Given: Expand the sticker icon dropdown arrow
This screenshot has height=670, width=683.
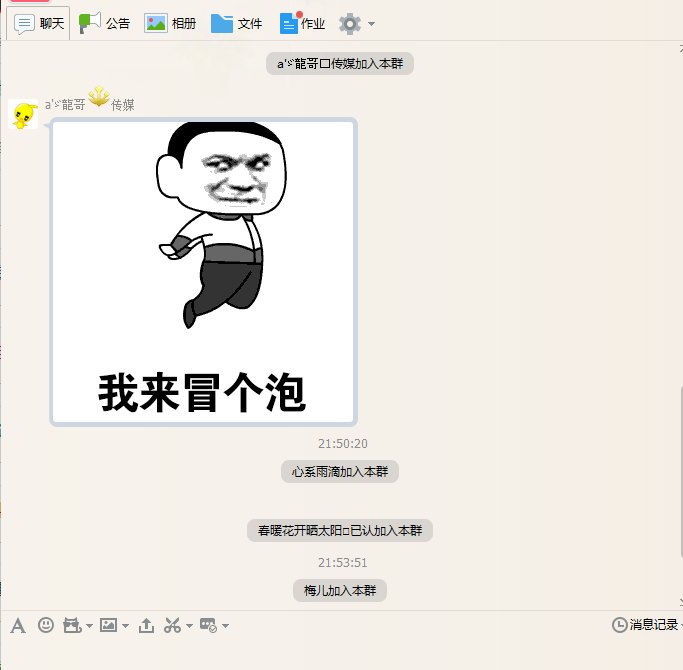Looking at the screenshot, I should click(x=89, y=626).
